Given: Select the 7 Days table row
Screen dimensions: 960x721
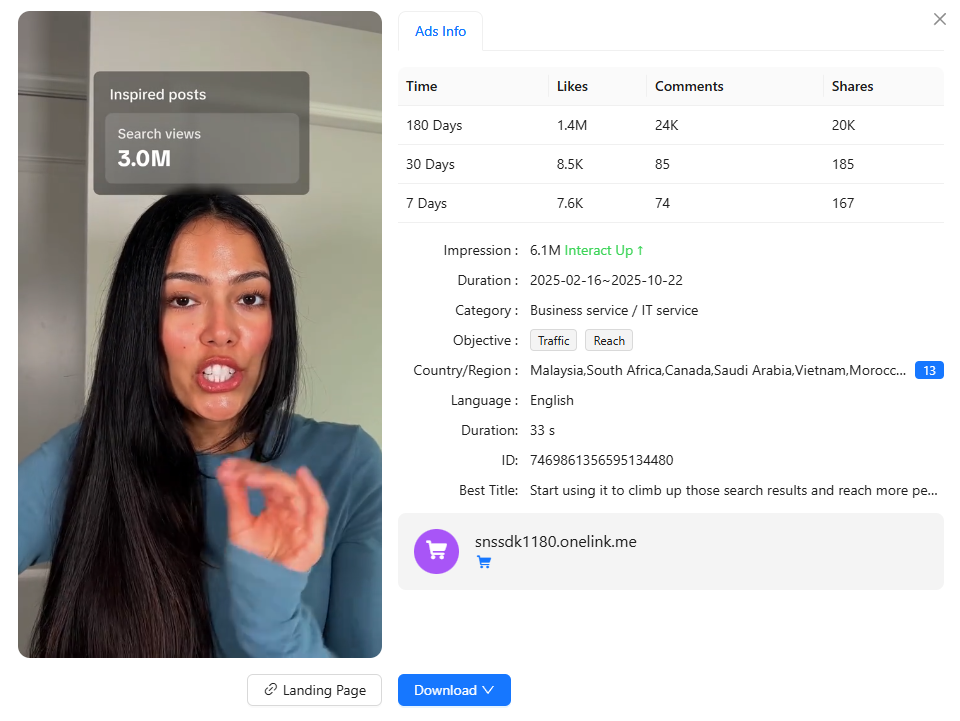Looking at the screenshot, I should [670, 203].
